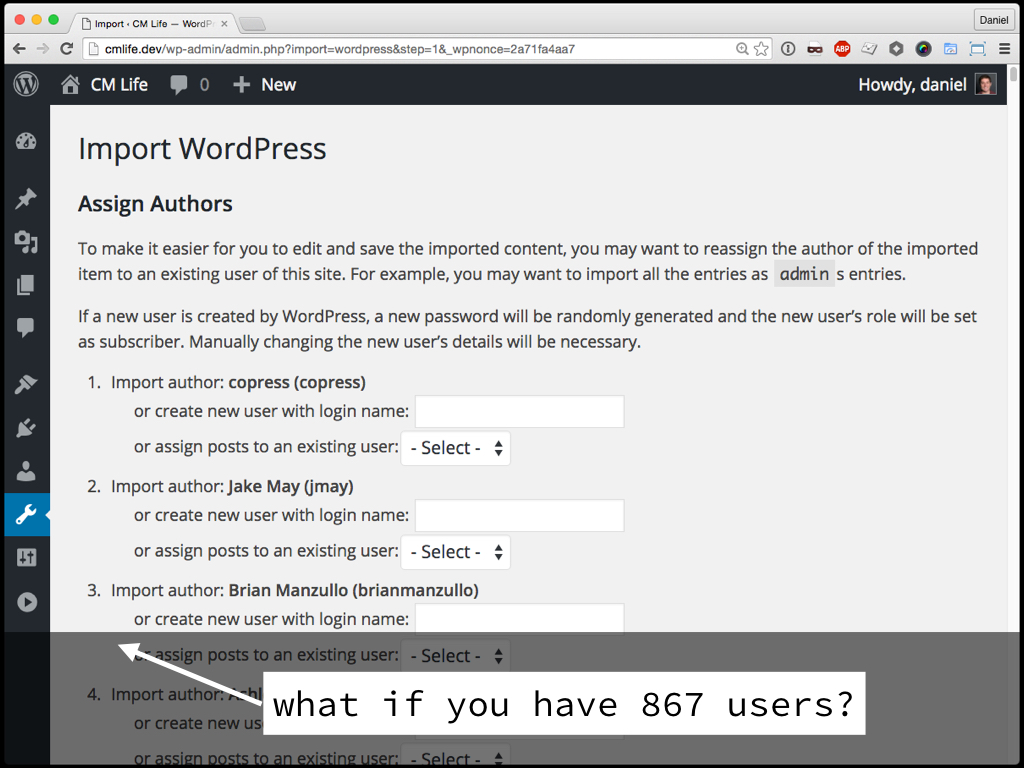Open the folder extension icon
The image size is (1024, 768).
(x=950, y=49)
